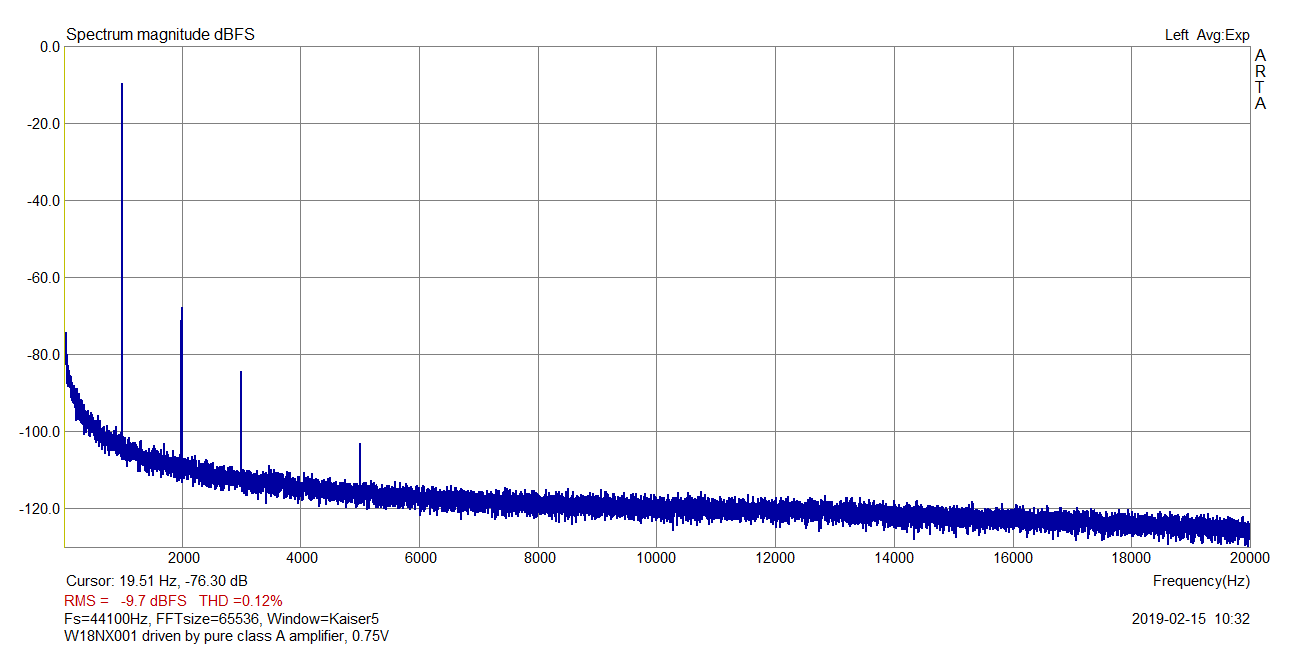
Task: Click the 'Spectrum magnitude dBFS' title
Action: click(x=160, y=35)
